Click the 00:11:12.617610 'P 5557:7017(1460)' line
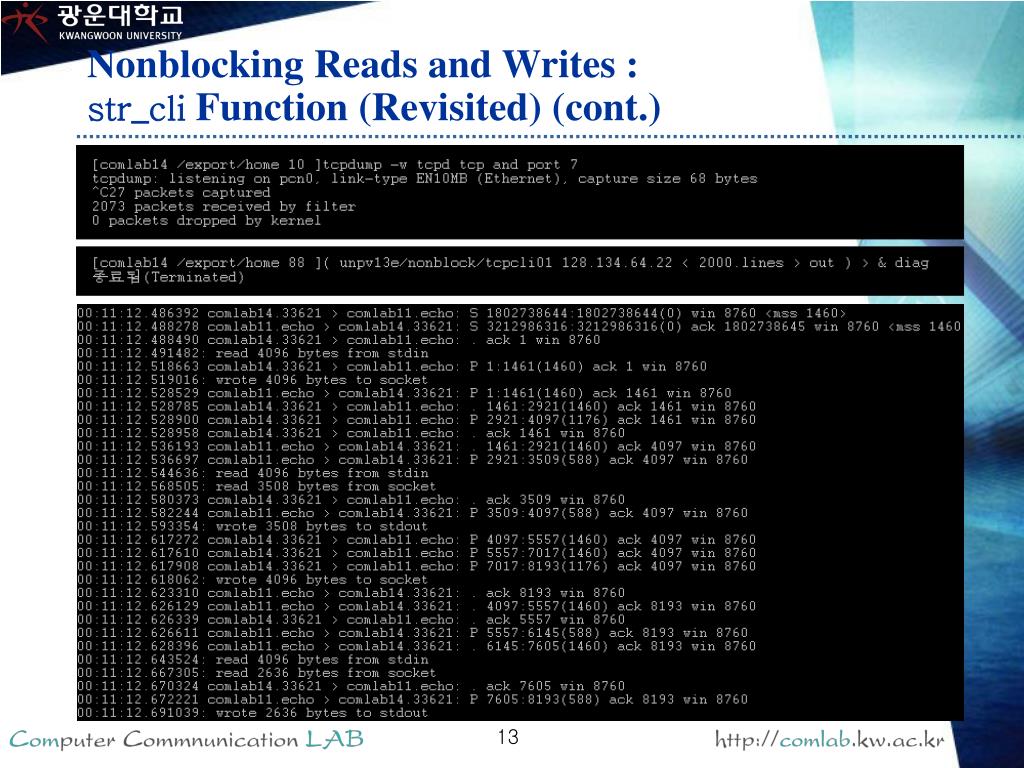Image resolution: width=1024 pixels, height=768 pixels. point(417,553)
